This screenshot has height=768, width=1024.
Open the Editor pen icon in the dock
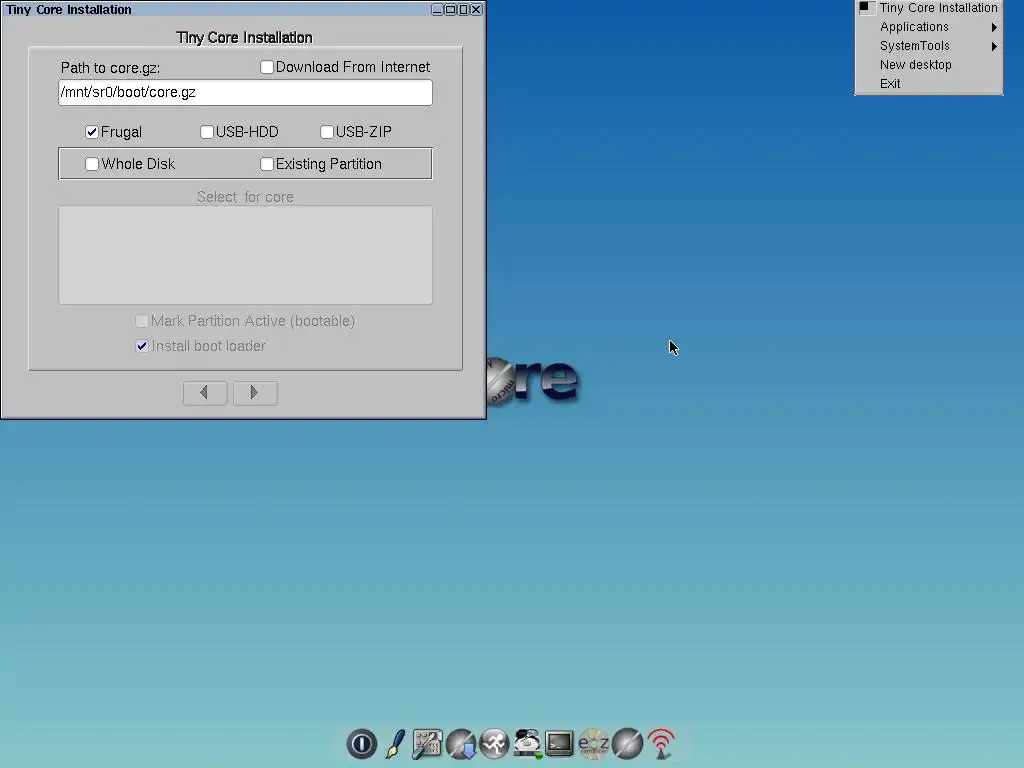click(394, 744)
